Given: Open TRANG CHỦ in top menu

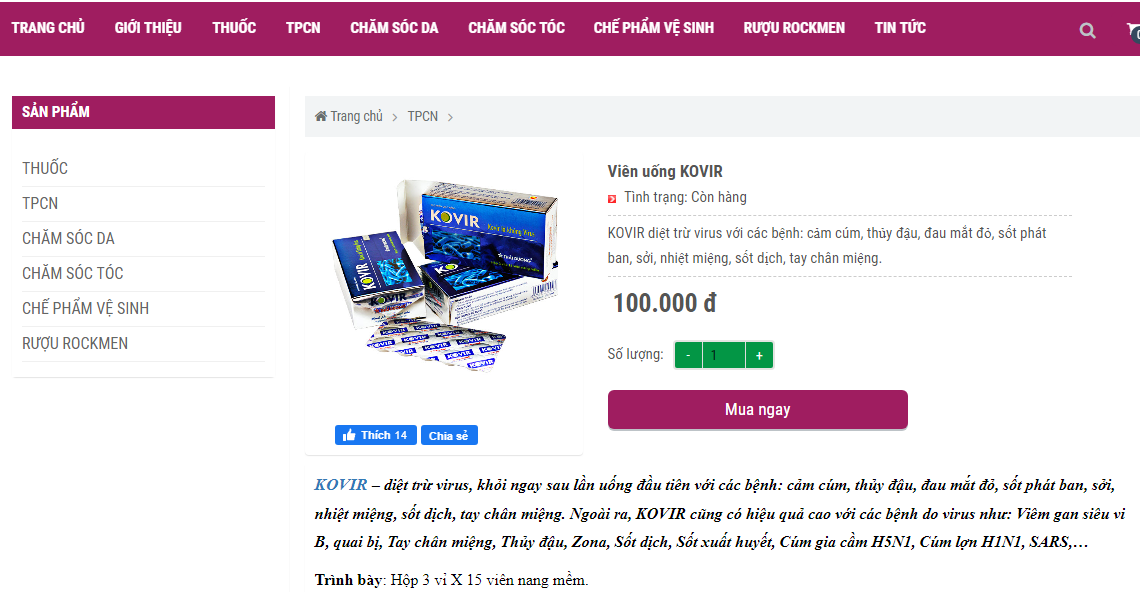Looking at the screenshot, I should (x=48, y=28).
